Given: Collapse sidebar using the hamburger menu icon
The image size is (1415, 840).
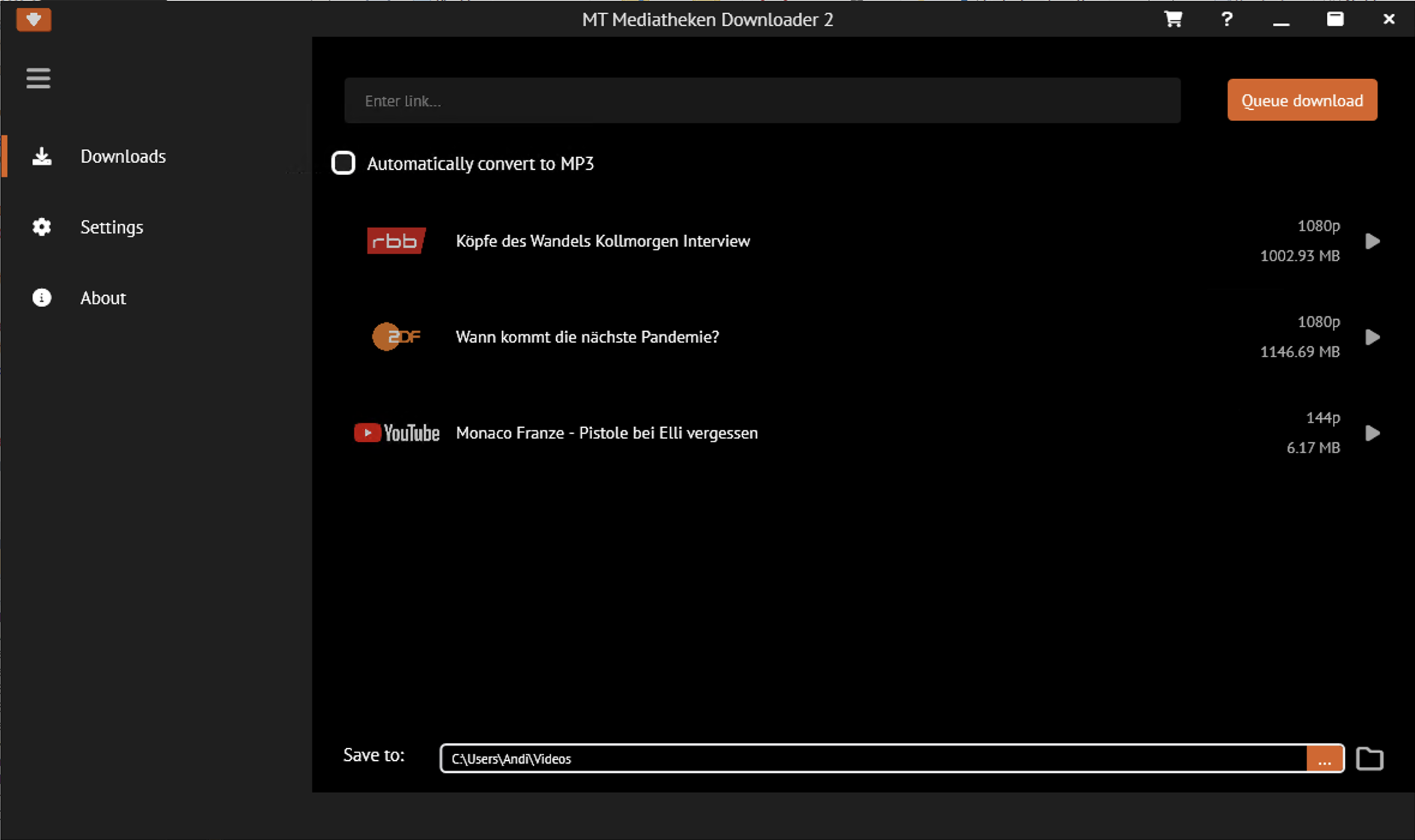Looking at the screenshot, I should [38, 78].
